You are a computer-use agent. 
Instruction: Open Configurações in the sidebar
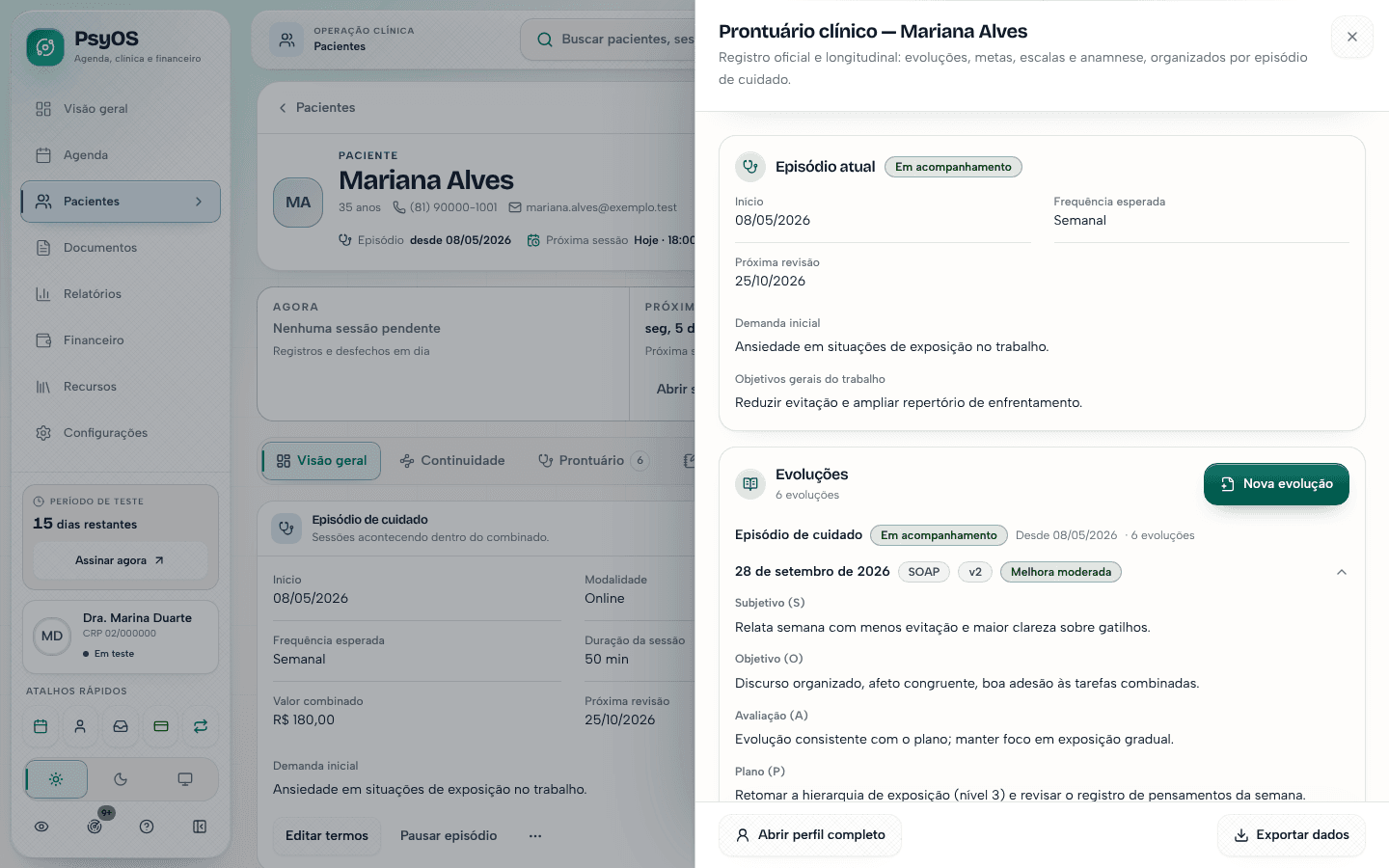click(121, 433)
